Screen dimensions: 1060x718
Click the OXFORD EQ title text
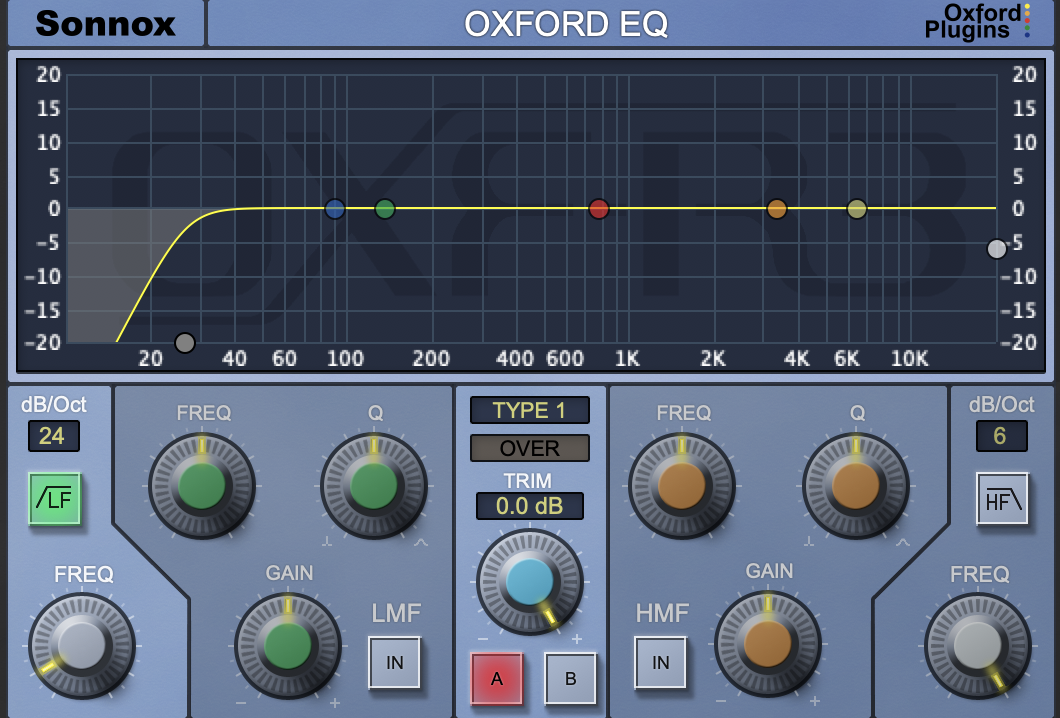click(566, 24)
